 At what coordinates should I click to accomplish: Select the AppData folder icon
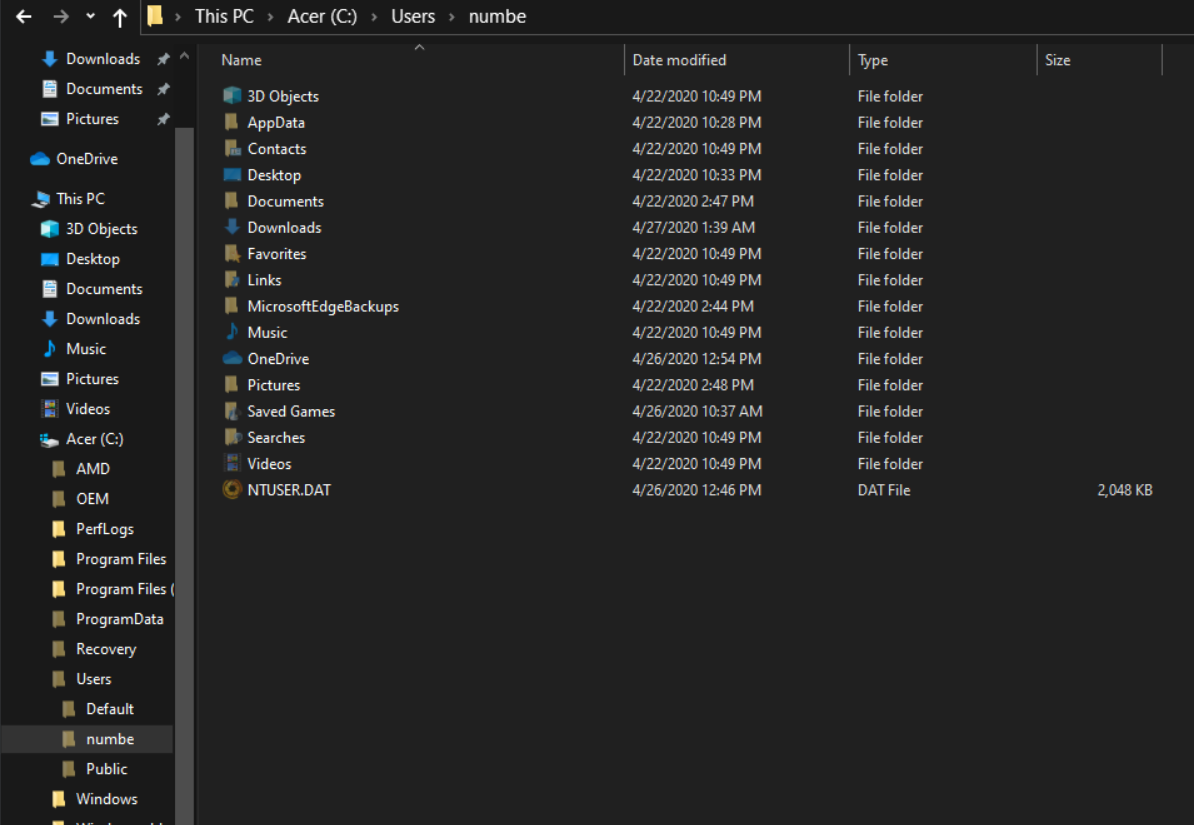tap(231, 122)
